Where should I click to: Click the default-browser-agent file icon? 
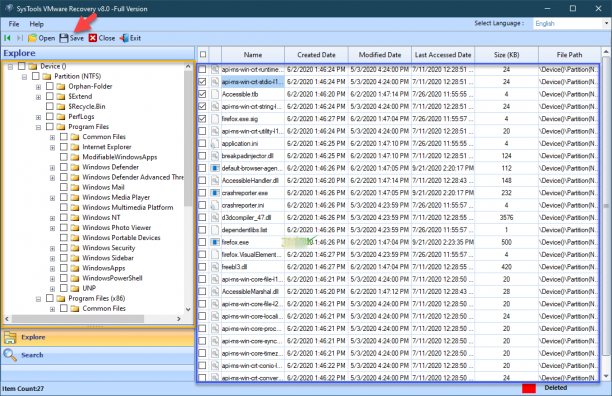click(x=215, y=168)
